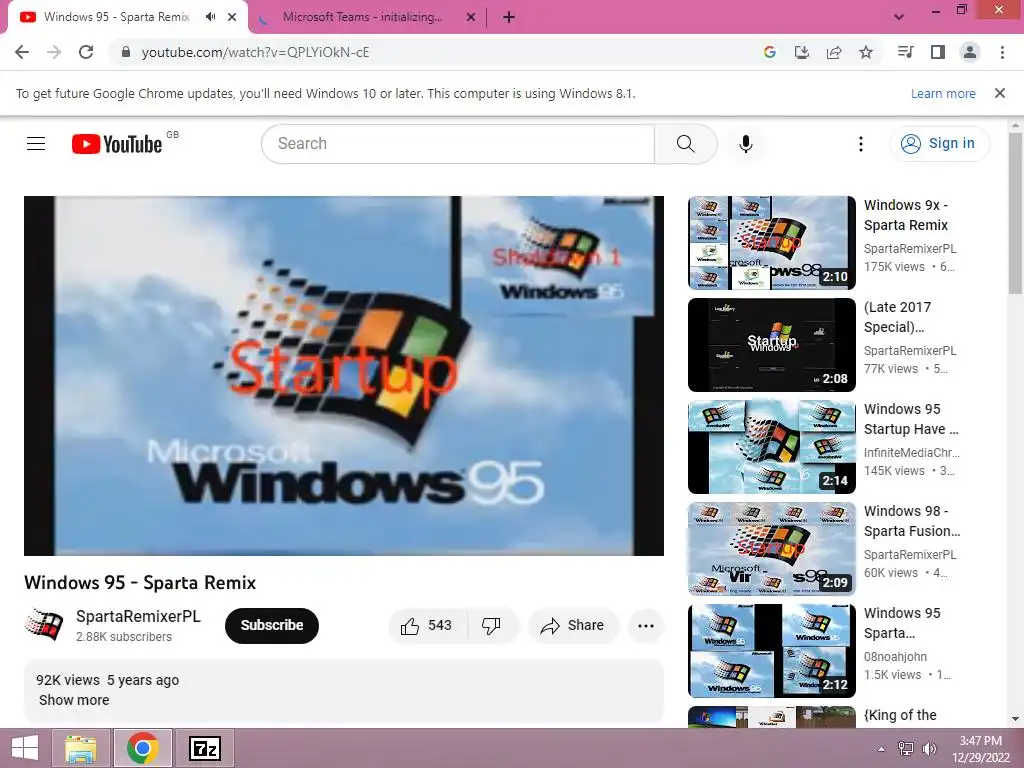1024x768 pixels.
Task: Click the Share button
Action: point(573,626)
